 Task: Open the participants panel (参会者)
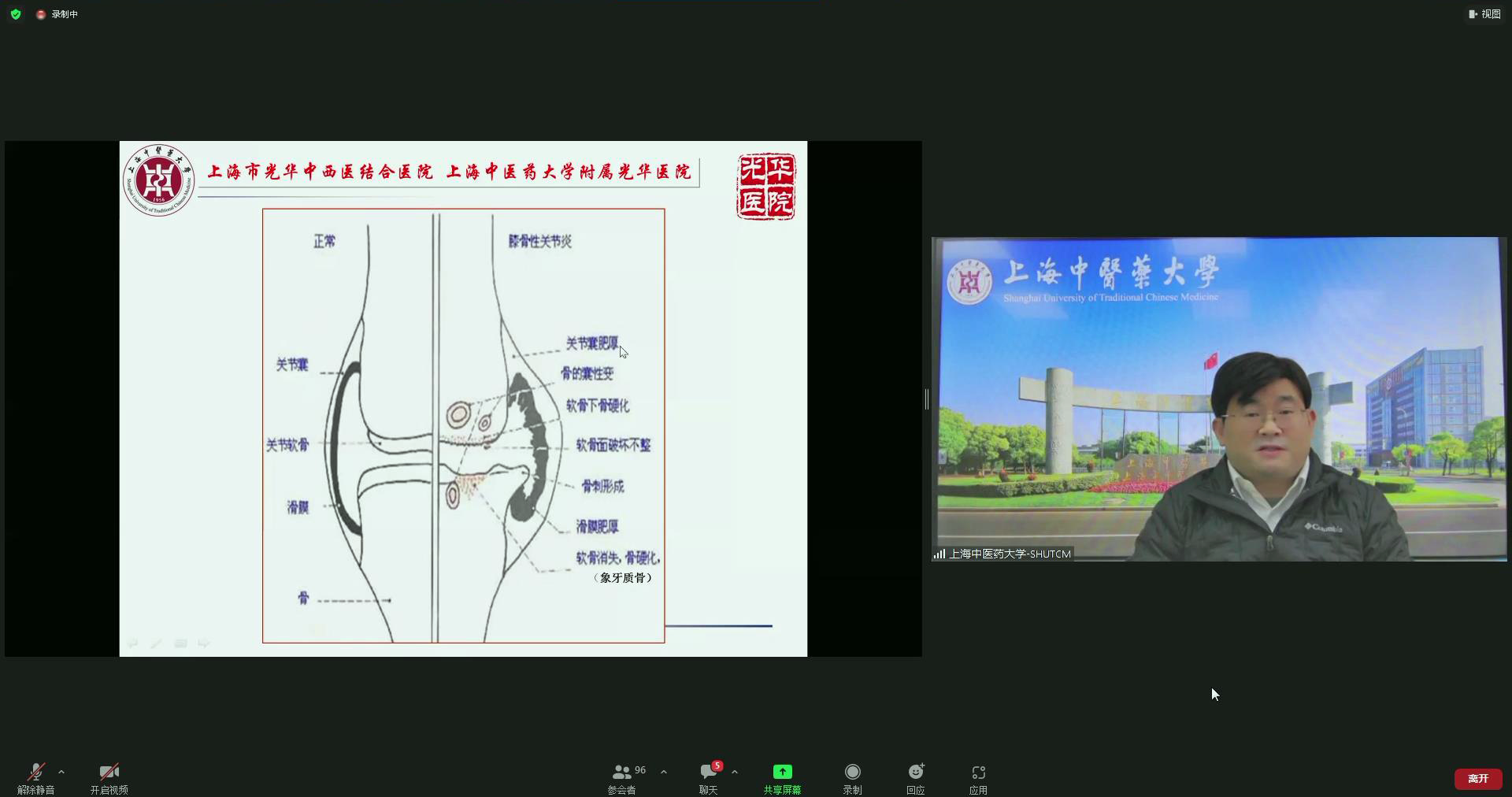click(x=622, y=777)
